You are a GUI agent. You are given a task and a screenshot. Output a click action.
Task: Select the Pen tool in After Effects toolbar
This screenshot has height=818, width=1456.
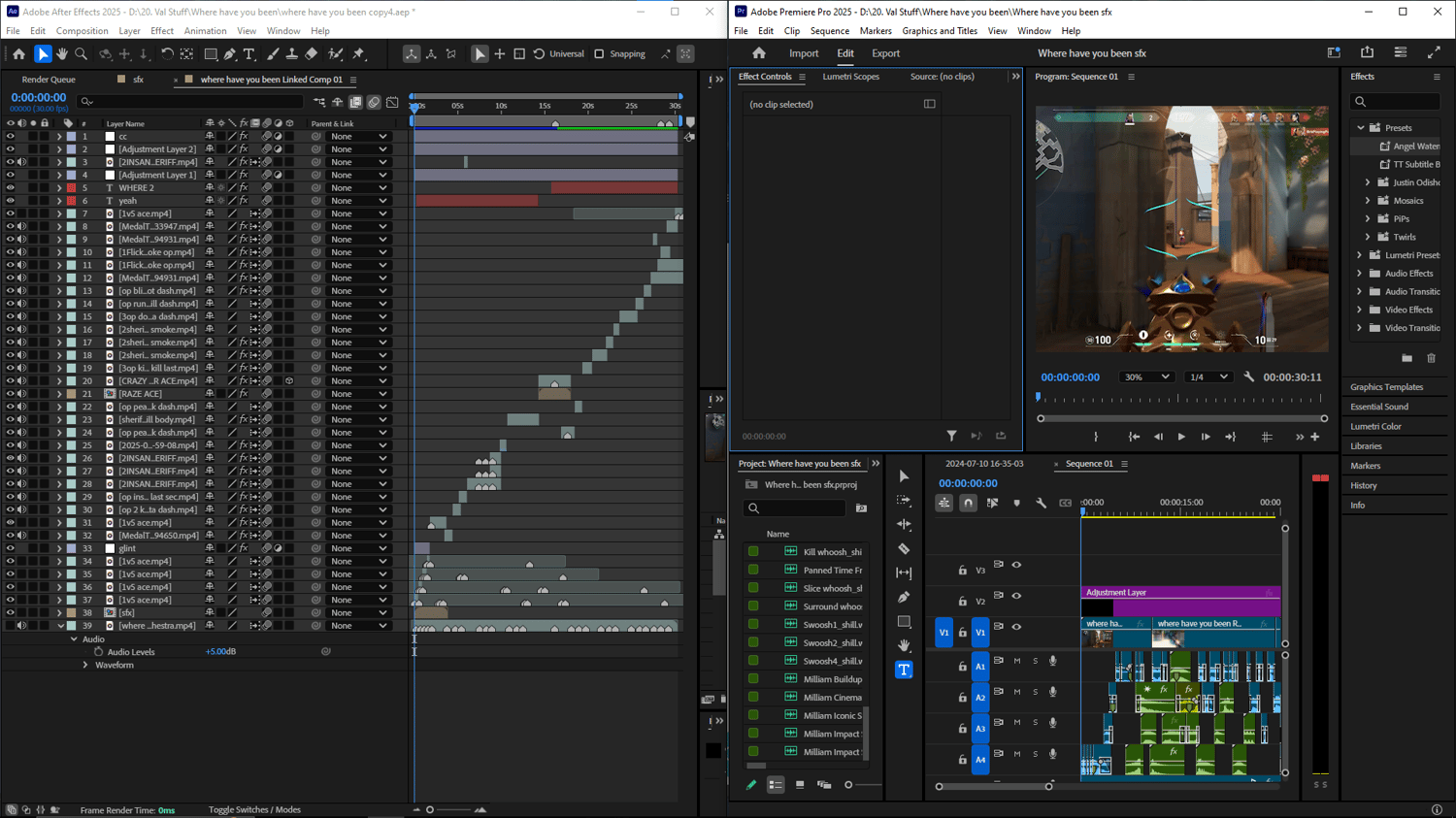click(230, 54)
